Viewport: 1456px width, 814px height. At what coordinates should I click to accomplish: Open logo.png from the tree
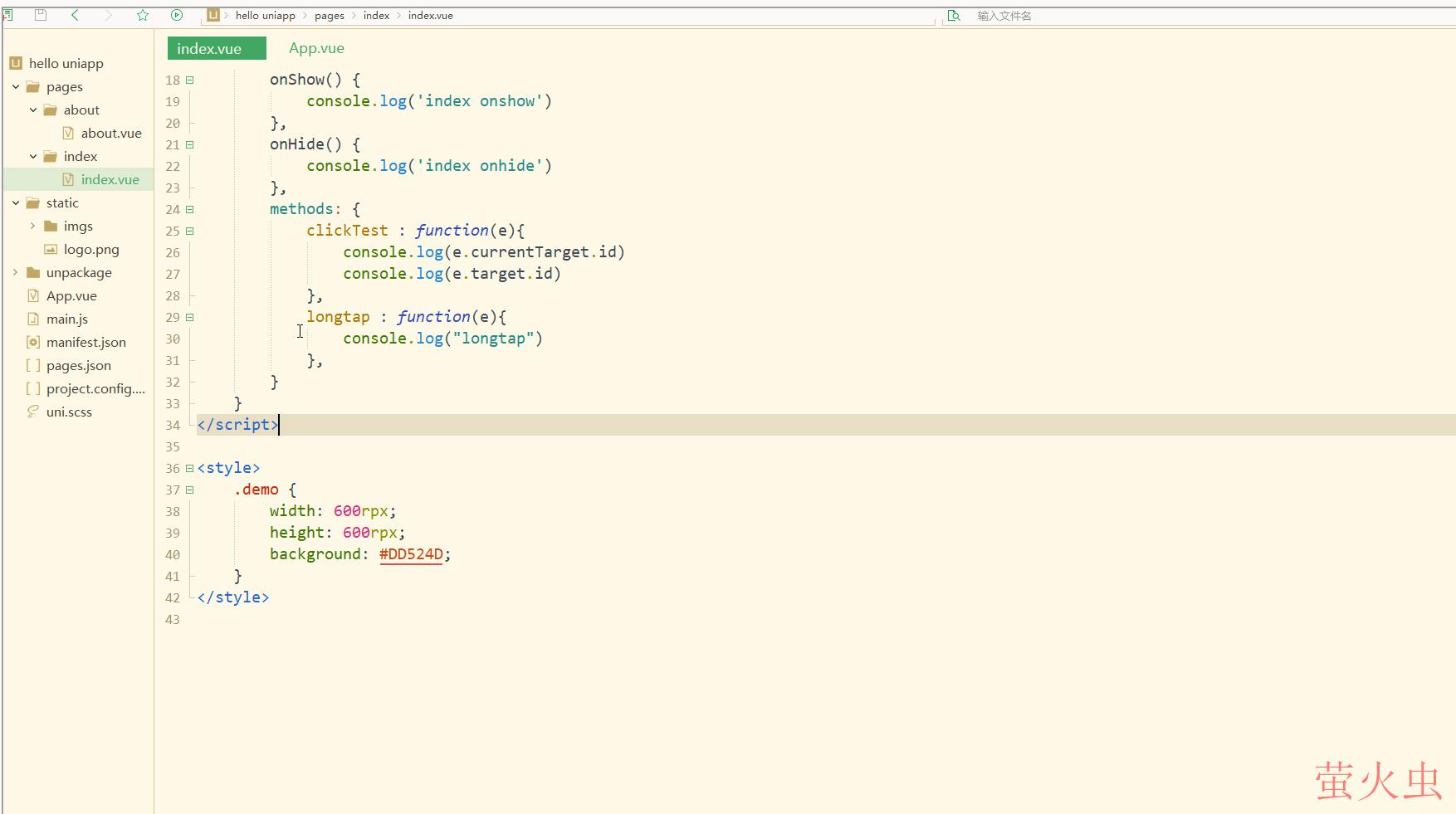(x=91, y=249)
